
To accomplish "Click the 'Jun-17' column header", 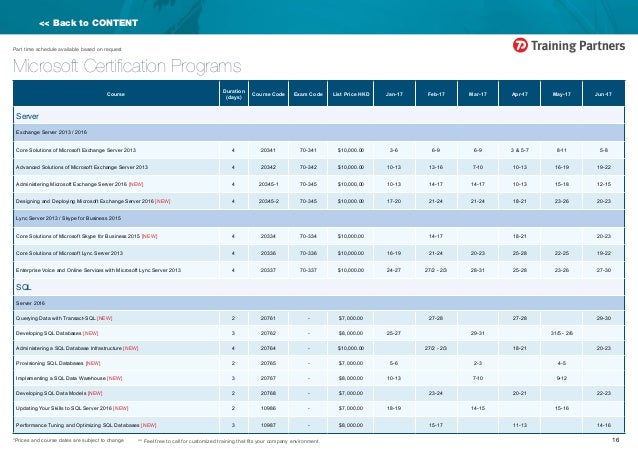I will click(603, 94).
